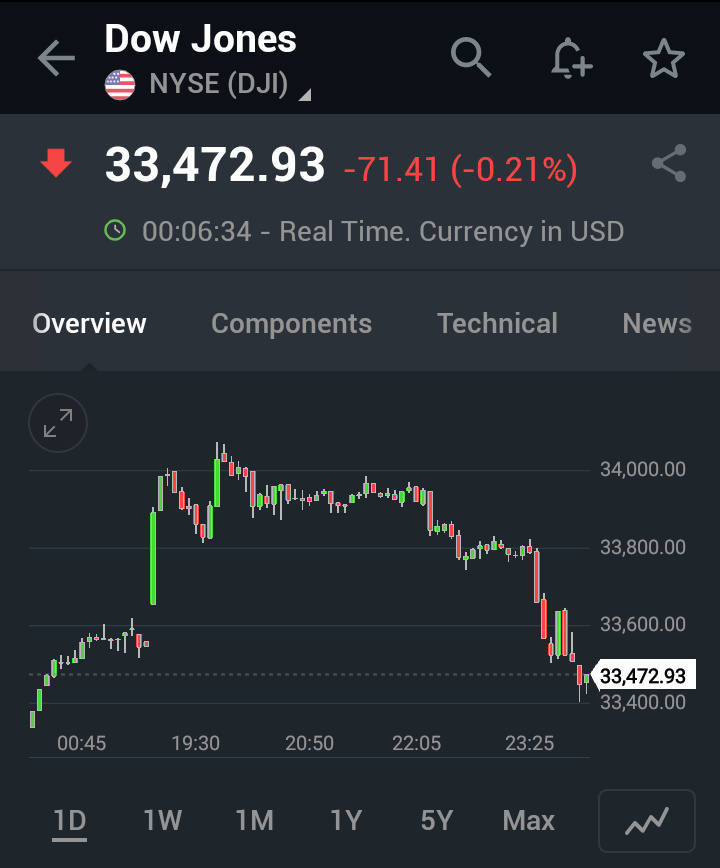Select the 1W chart timeframe
Screen dimensions: 720x868
(x=162, y=821)
